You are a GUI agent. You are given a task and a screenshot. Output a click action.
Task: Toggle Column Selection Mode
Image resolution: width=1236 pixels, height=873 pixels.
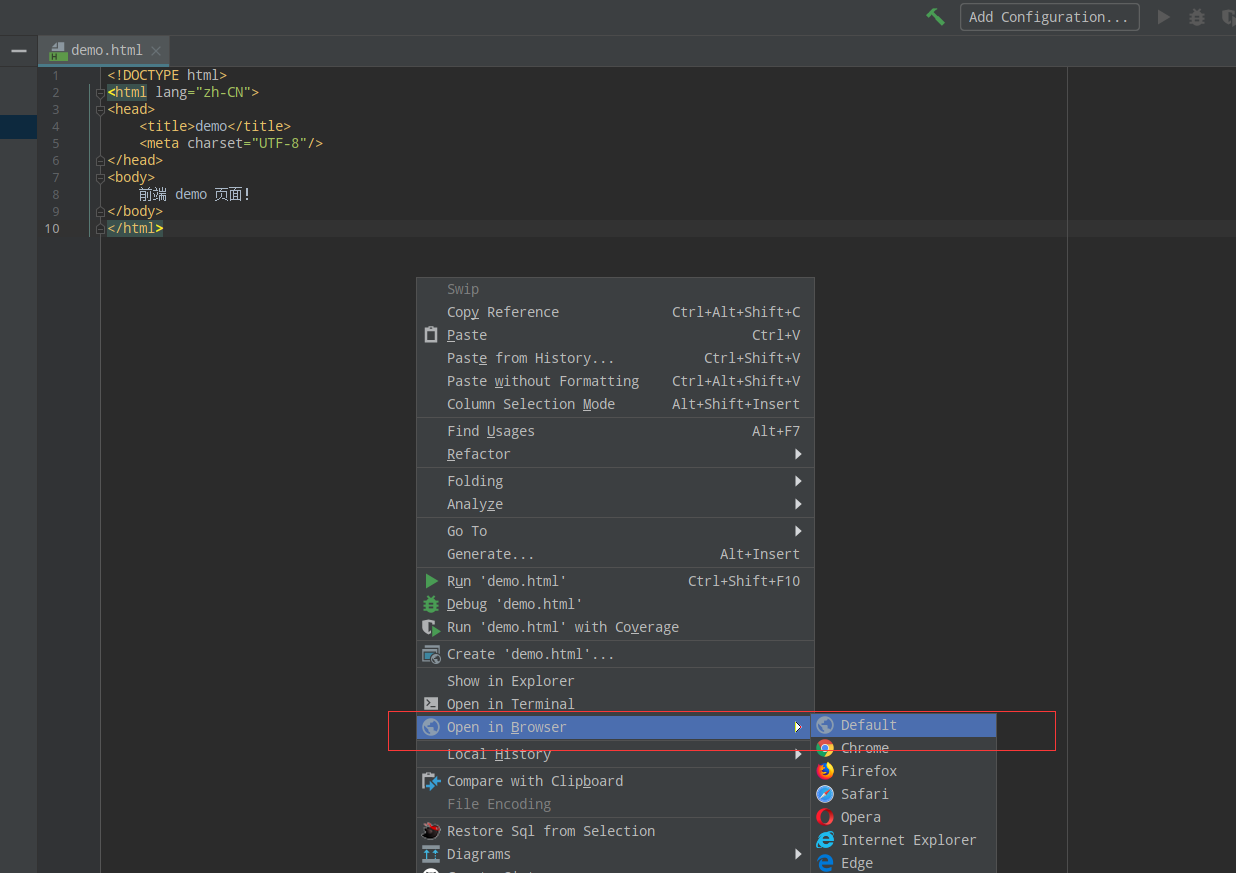[x=615, y=404]
